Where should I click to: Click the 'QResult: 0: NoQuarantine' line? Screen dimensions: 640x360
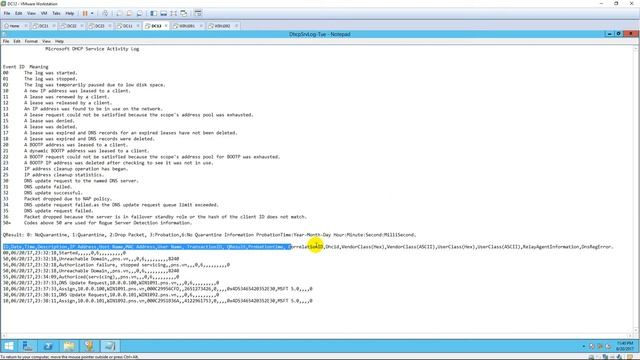coord(209,235)
